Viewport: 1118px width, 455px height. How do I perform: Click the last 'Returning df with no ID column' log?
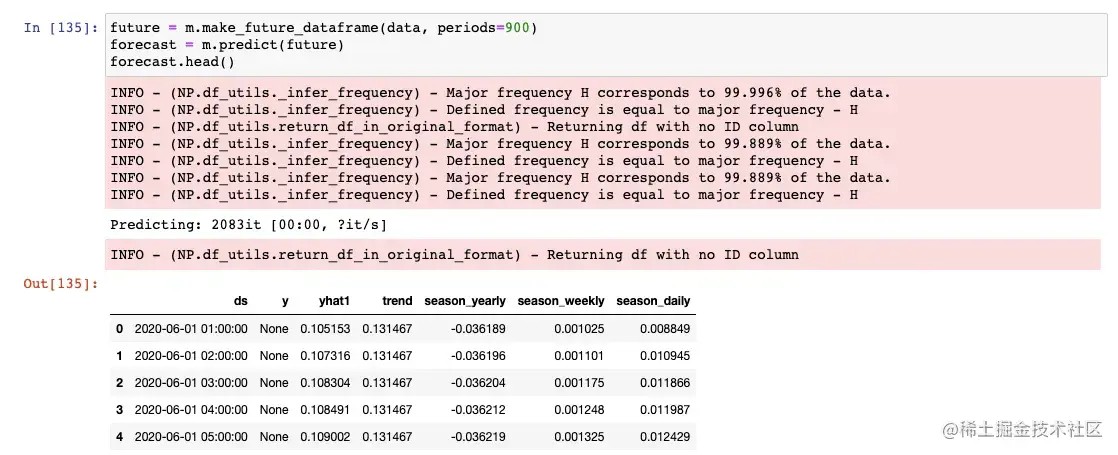point(455,255)
